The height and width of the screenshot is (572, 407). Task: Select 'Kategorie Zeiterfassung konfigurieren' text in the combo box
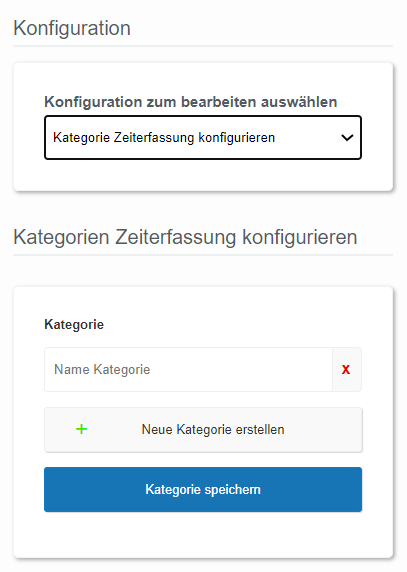[x=164, y=138]
